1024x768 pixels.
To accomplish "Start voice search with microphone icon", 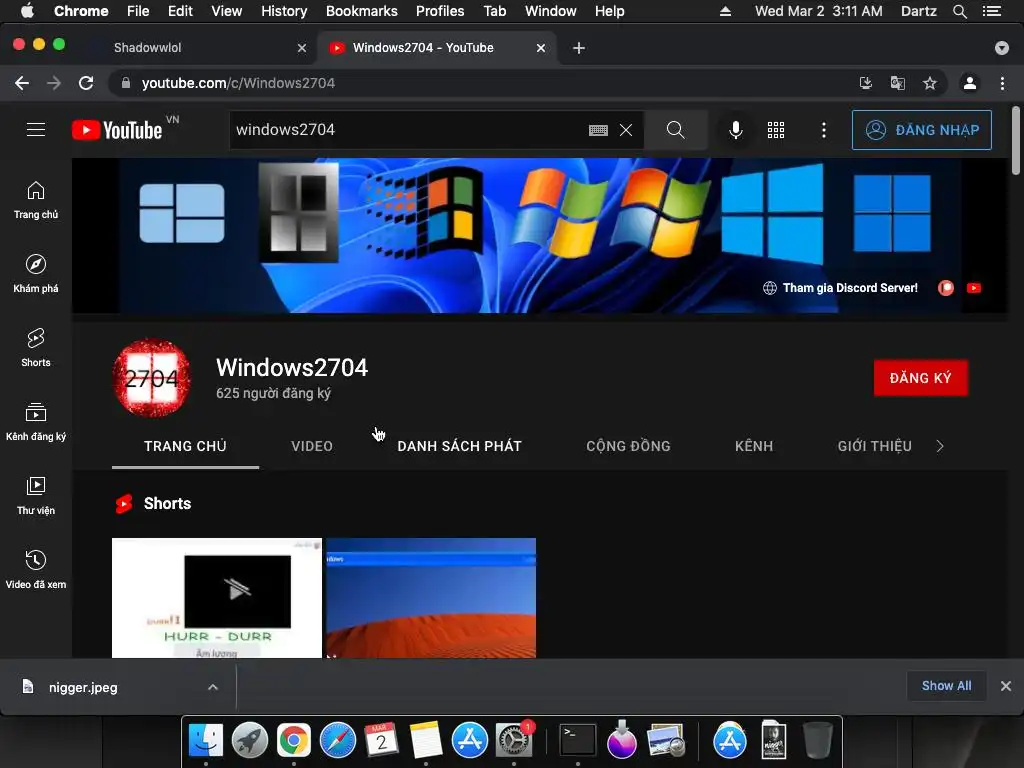I will pos(735,130).
